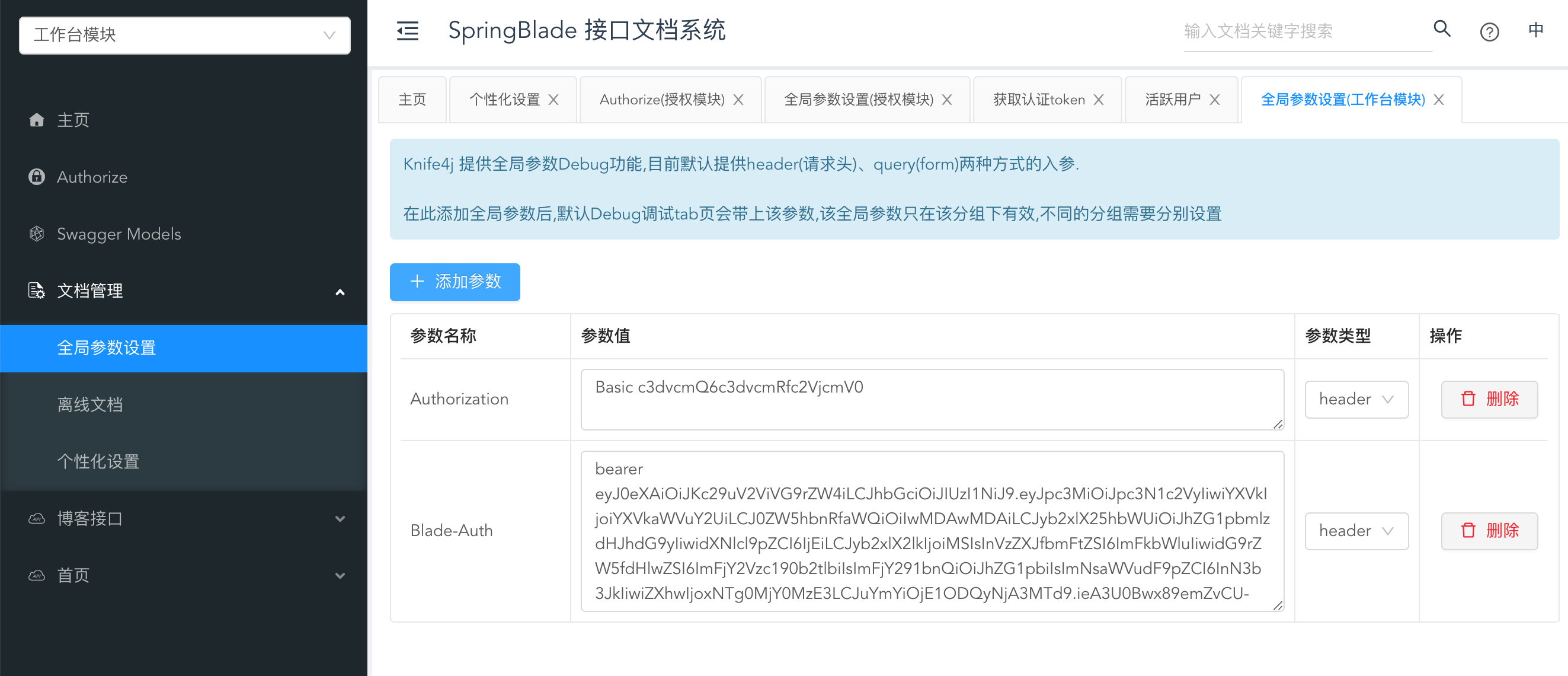
Task: Close the 全局参数设置(授权模块) tab
Action: (947, 100)
